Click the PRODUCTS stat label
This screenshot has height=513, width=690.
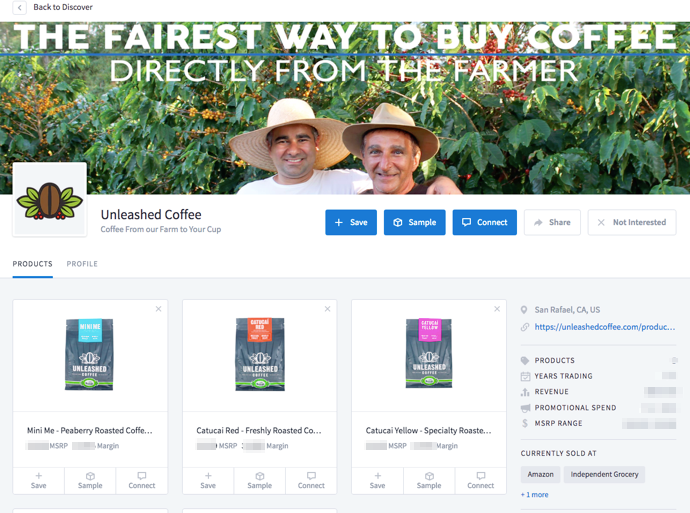click(554, 360)
